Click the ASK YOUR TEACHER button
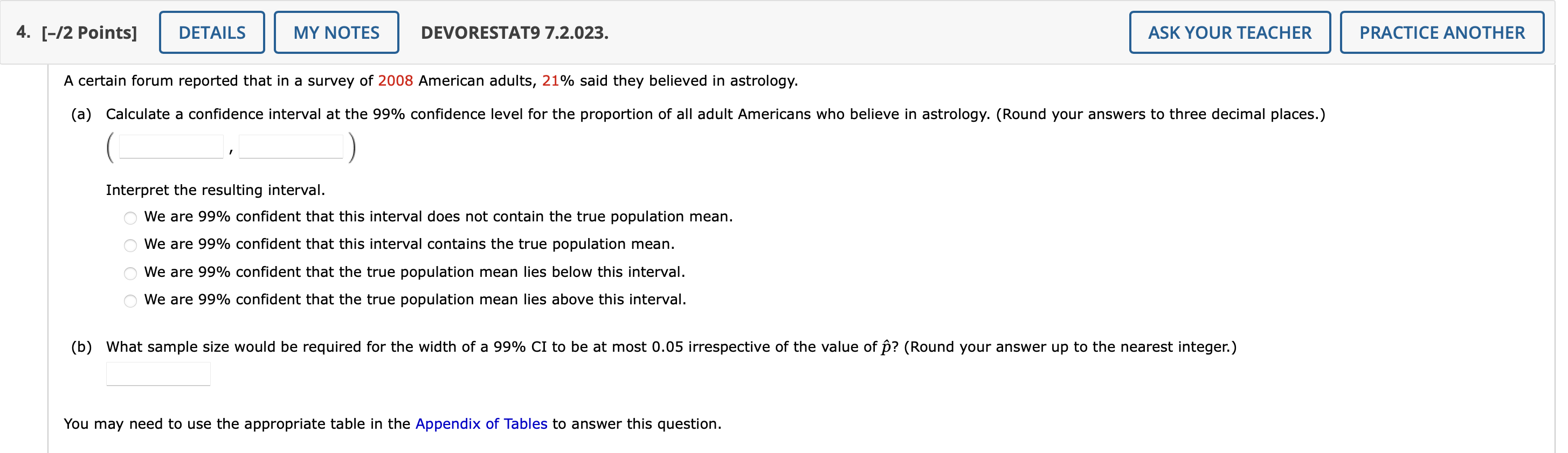1568x453 pixels. (x=1229, y=32)
